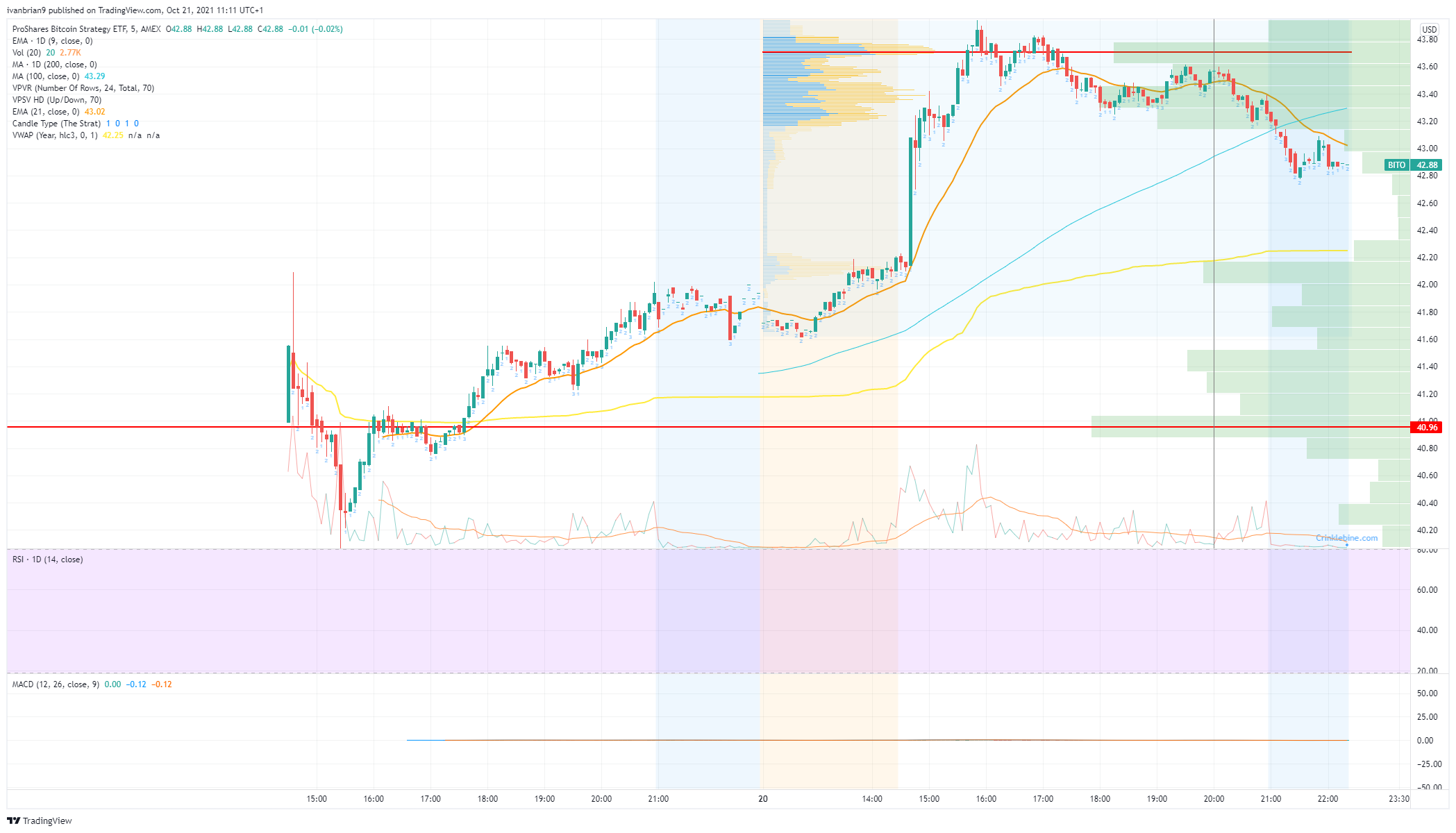Select the red 40.96 price level tag
1456x833 pixels.
(1427, 428)
